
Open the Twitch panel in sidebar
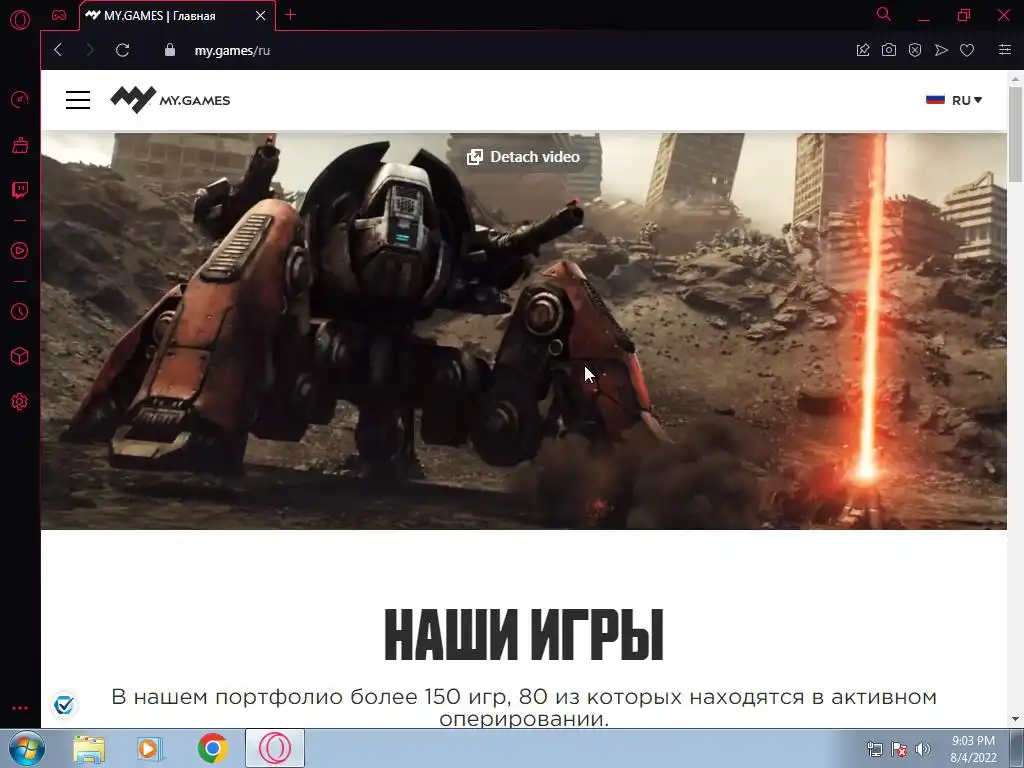(x=20, y=190)
